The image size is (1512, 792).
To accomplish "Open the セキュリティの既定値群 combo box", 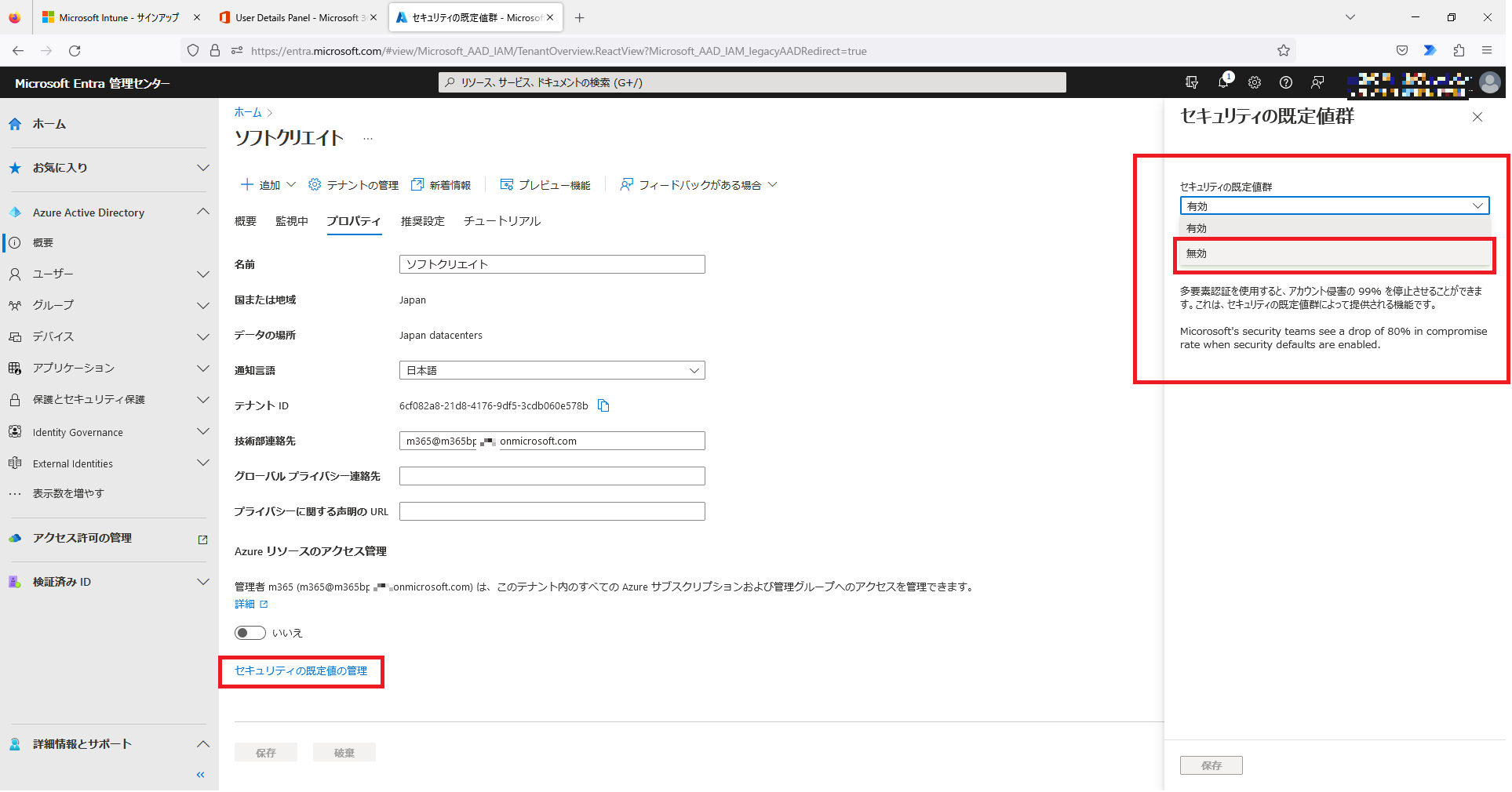I will [x=1335, y=205].
